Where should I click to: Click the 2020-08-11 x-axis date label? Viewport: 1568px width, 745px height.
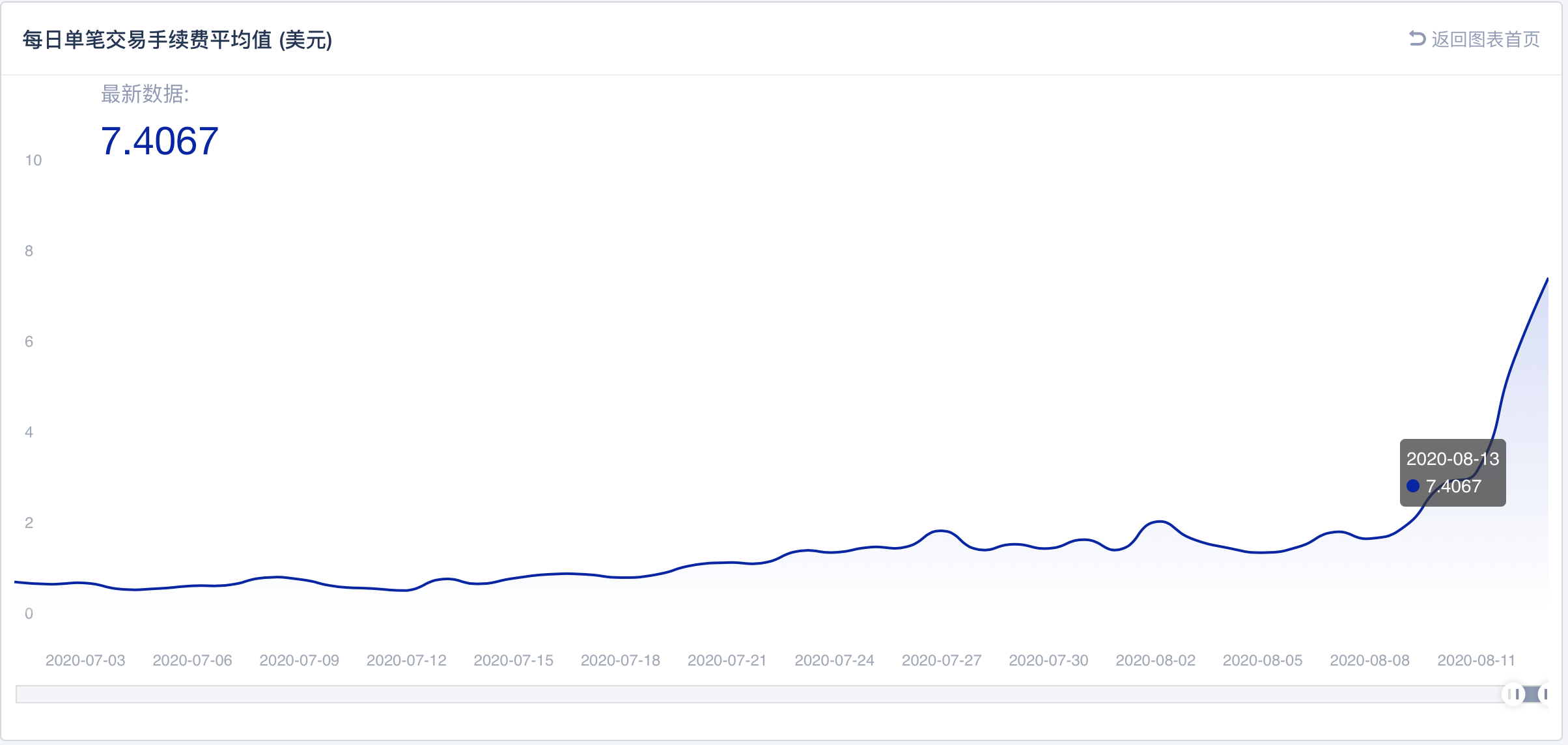[1476, 660]
